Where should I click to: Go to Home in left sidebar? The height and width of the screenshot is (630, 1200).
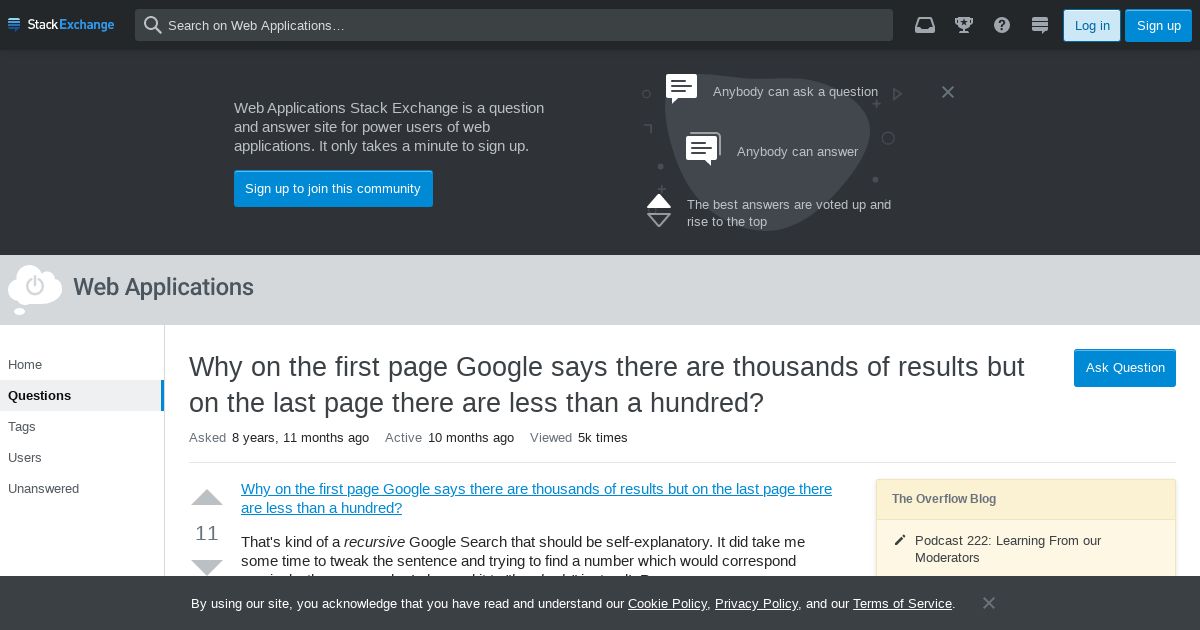pos(25,365)
